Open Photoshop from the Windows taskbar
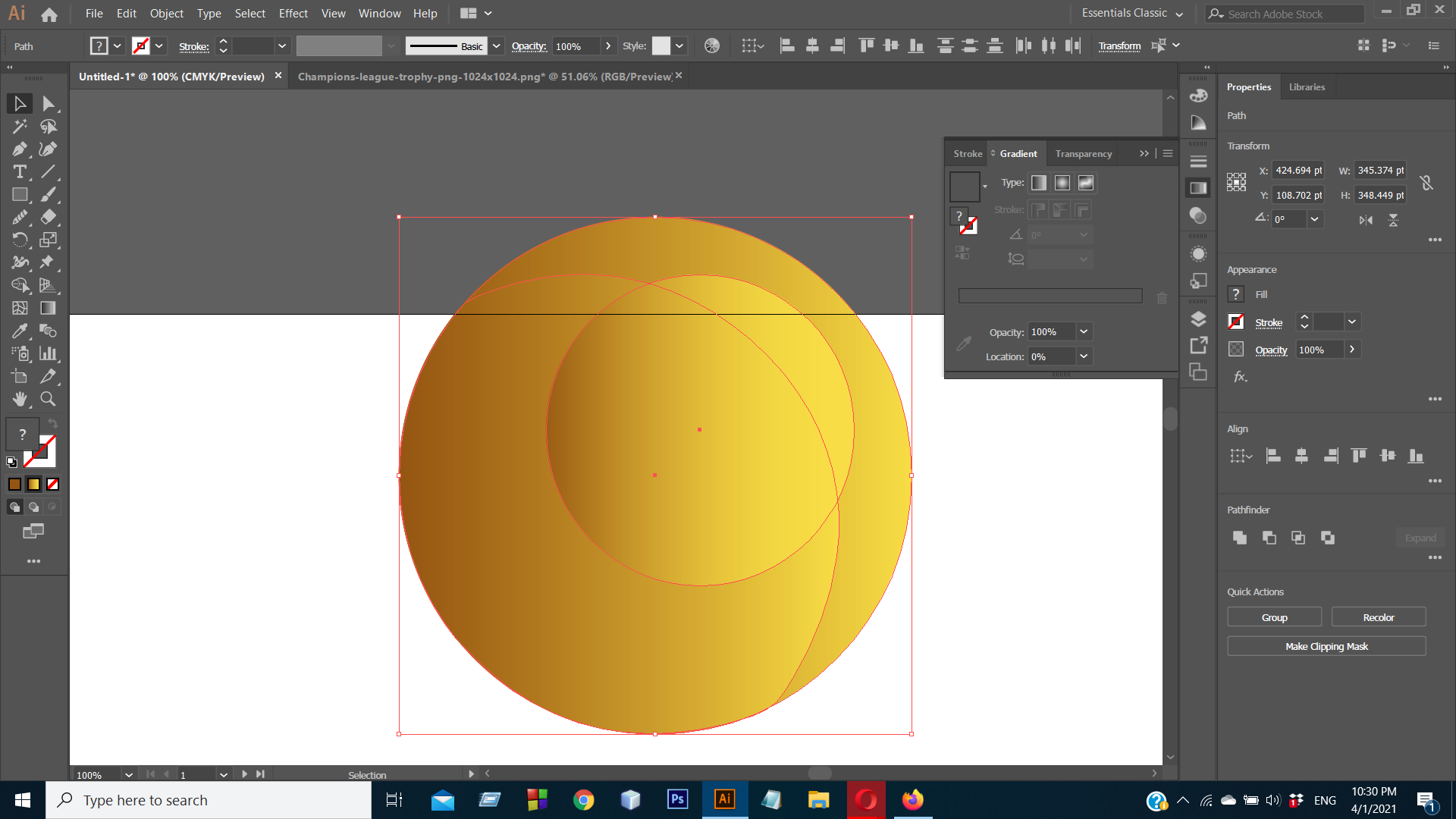1456x819 pixels. [677, 800]
